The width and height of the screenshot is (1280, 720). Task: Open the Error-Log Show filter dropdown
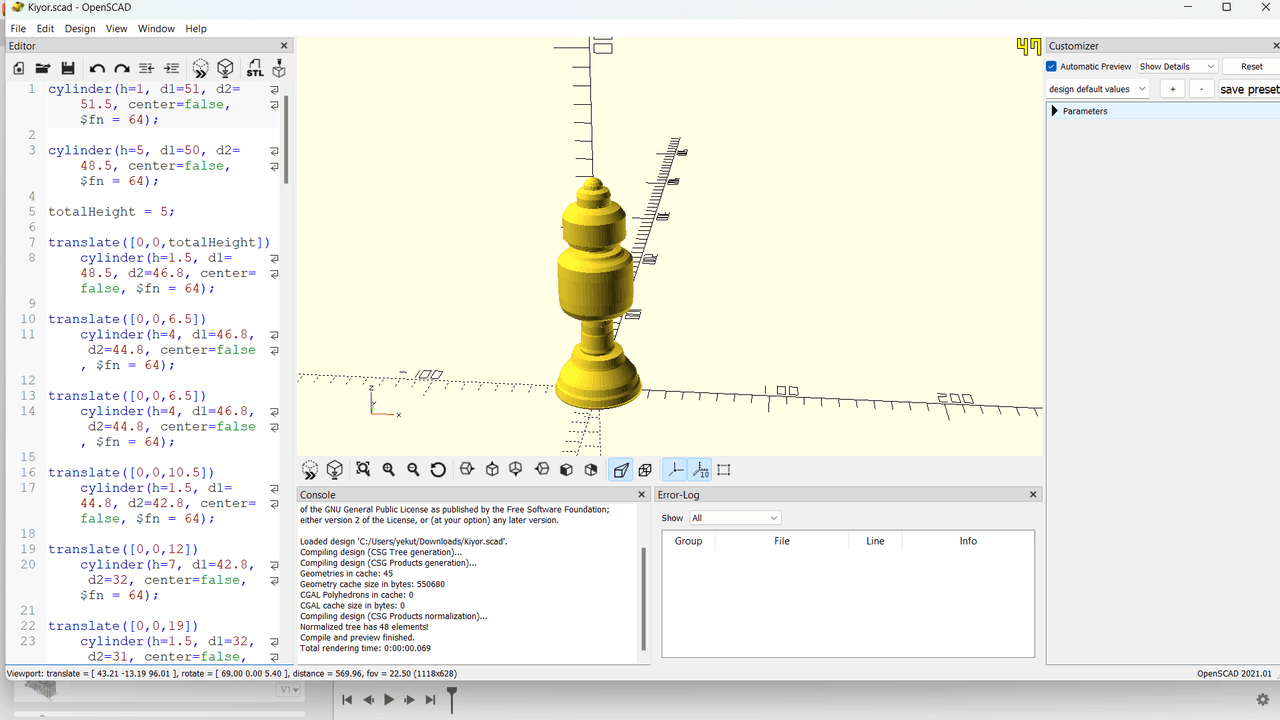pyautogui.click(x=734, y=518)
